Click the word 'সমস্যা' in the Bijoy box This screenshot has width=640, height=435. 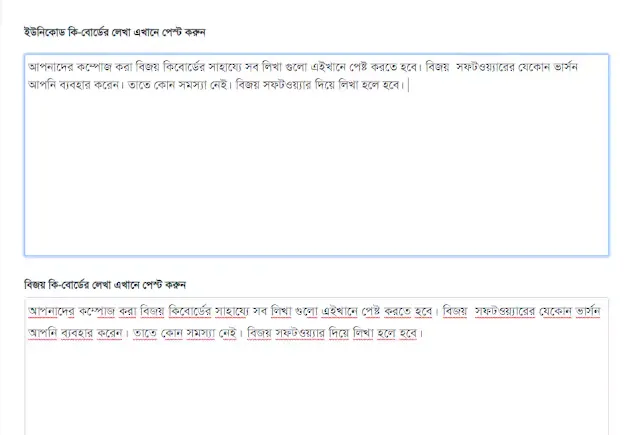[200, 333]
